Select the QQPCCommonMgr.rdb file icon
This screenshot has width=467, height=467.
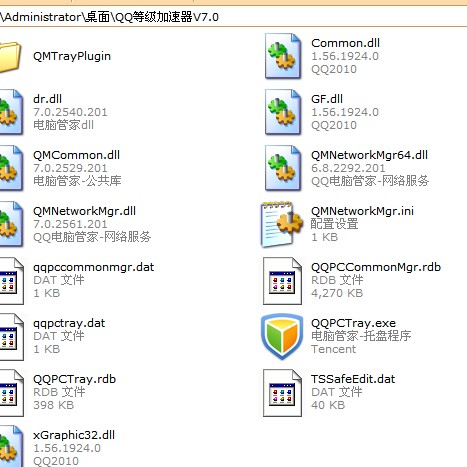(x=282, y=281)
